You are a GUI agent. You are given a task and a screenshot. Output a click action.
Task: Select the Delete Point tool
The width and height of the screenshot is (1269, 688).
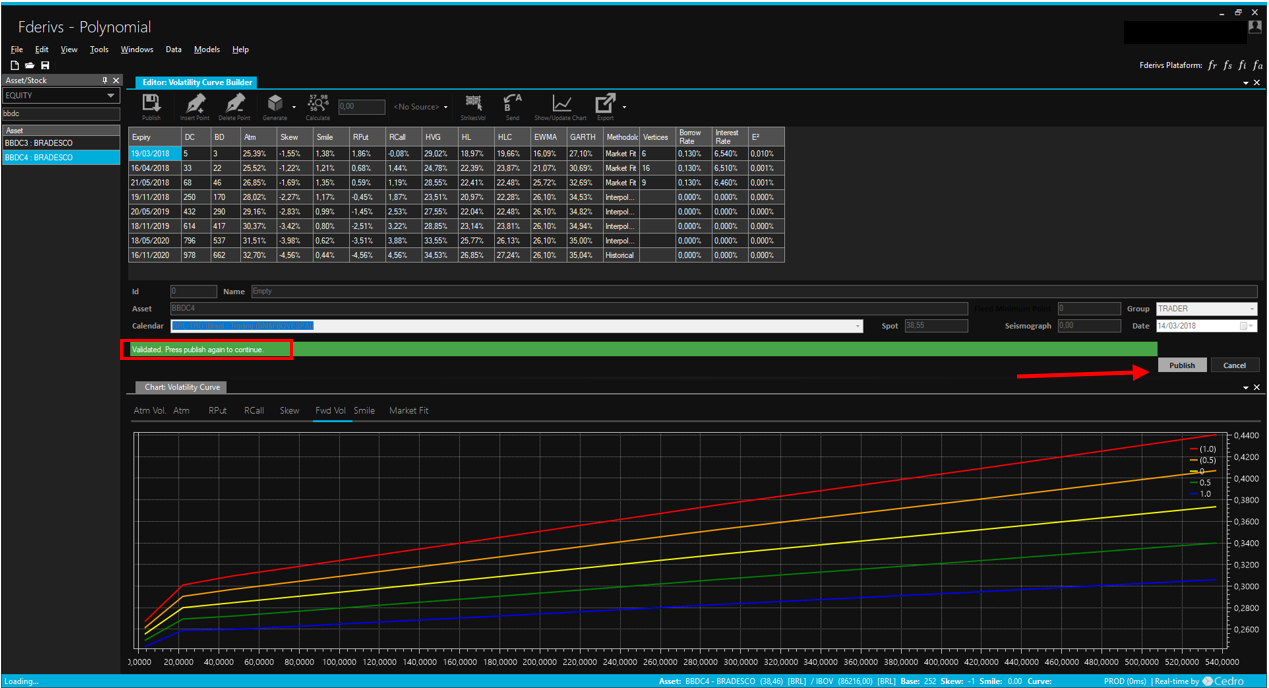235,105
